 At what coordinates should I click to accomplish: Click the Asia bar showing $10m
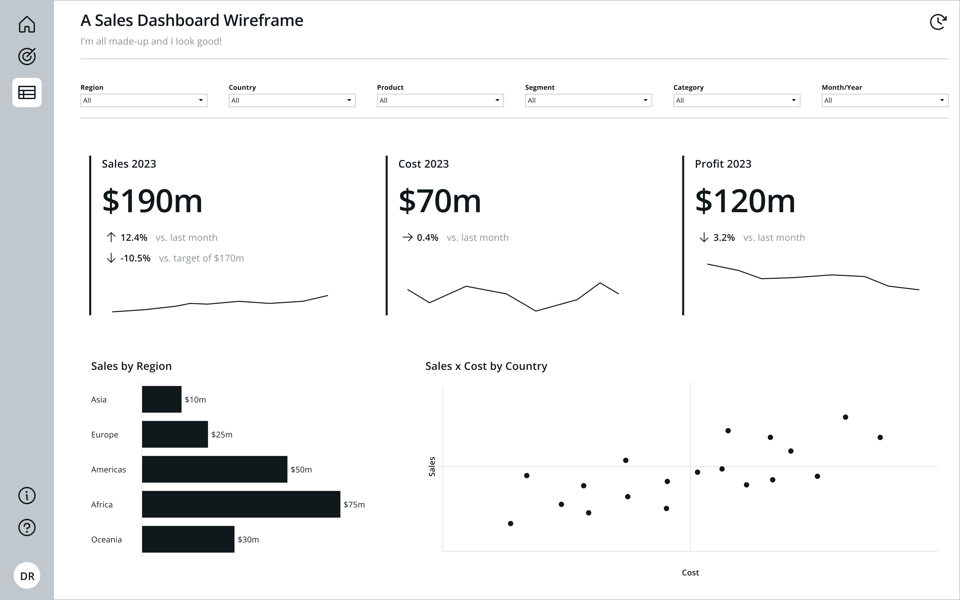click(x=161, y=399)
